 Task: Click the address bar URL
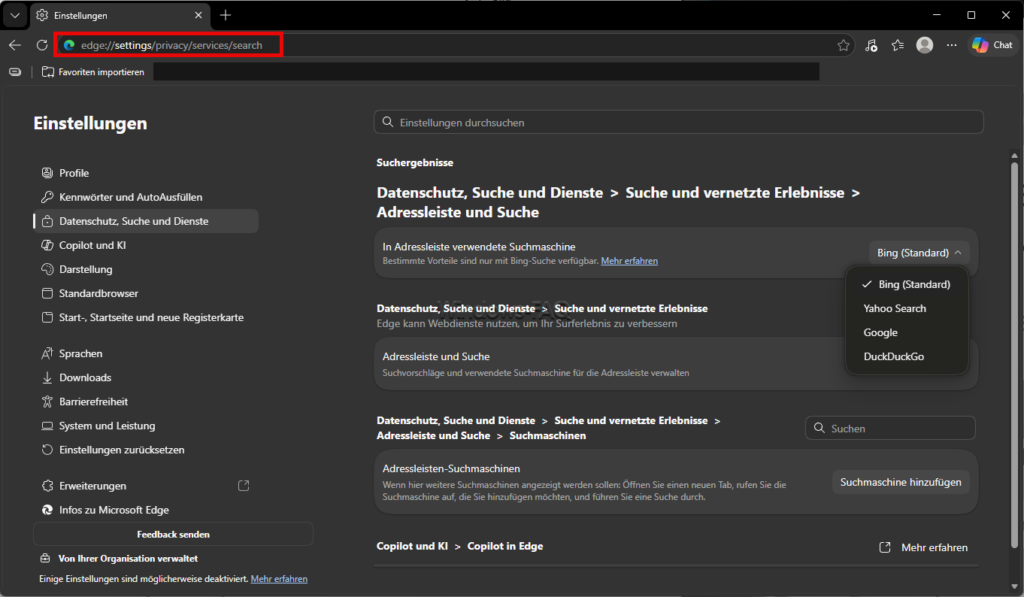coord(171,45)
